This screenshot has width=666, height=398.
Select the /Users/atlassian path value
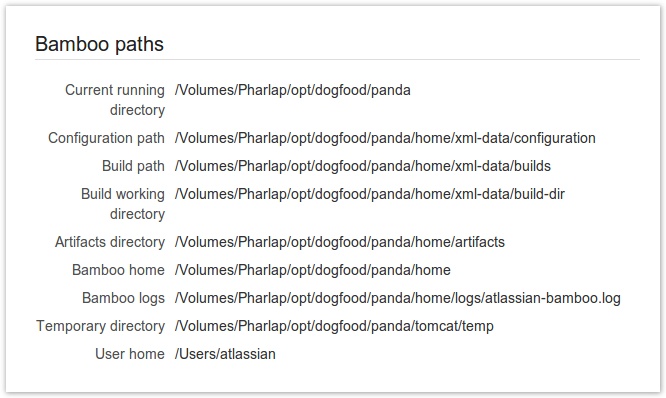(225, 354)
